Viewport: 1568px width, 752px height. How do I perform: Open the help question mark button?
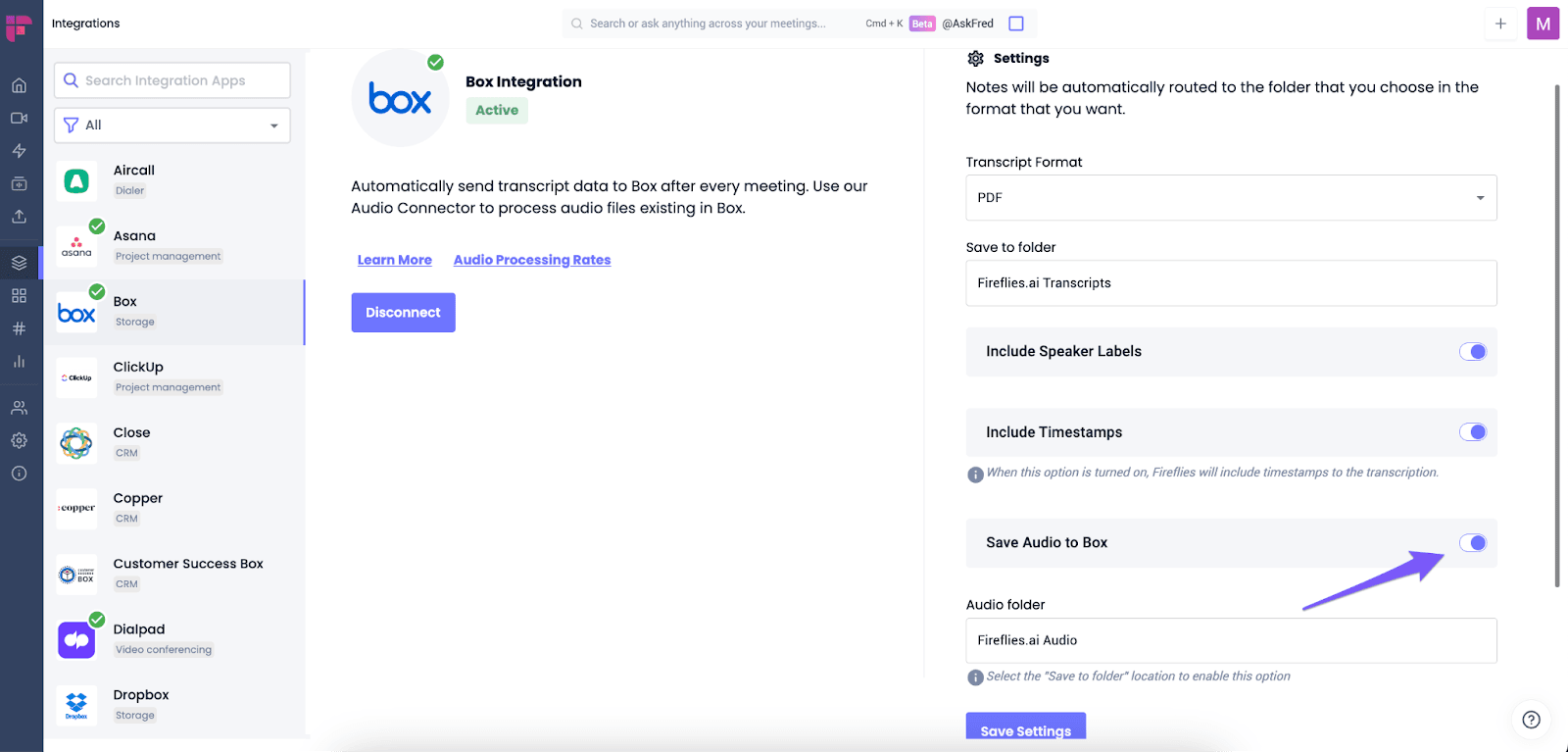pyautogui.click(x=1531, y=720)
